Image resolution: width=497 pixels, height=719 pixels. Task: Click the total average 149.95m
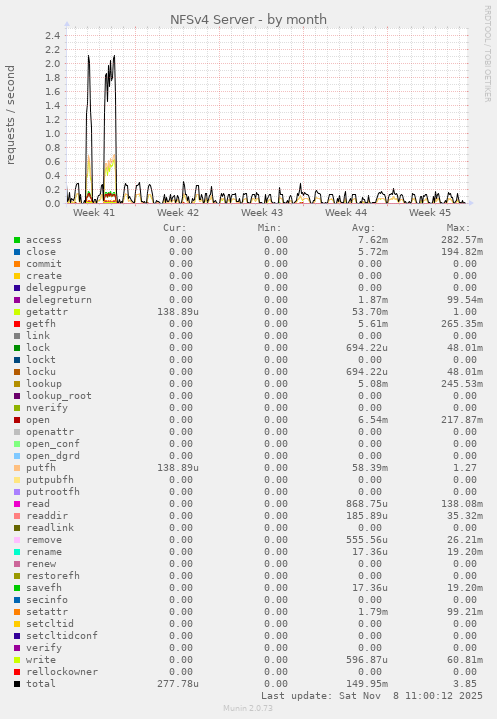pyautogui.click(x=367, y=684)
